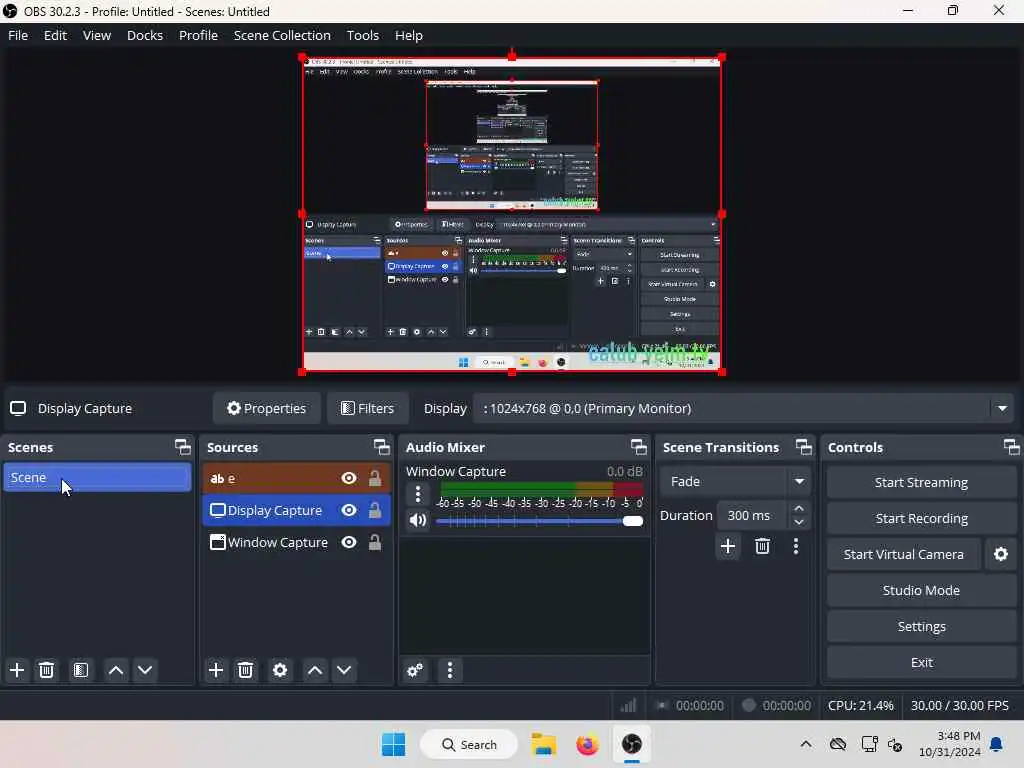The image size is (1024, 768).
Task: Open Audio Mixer bottom options menu dots
Action: (450, 670)
